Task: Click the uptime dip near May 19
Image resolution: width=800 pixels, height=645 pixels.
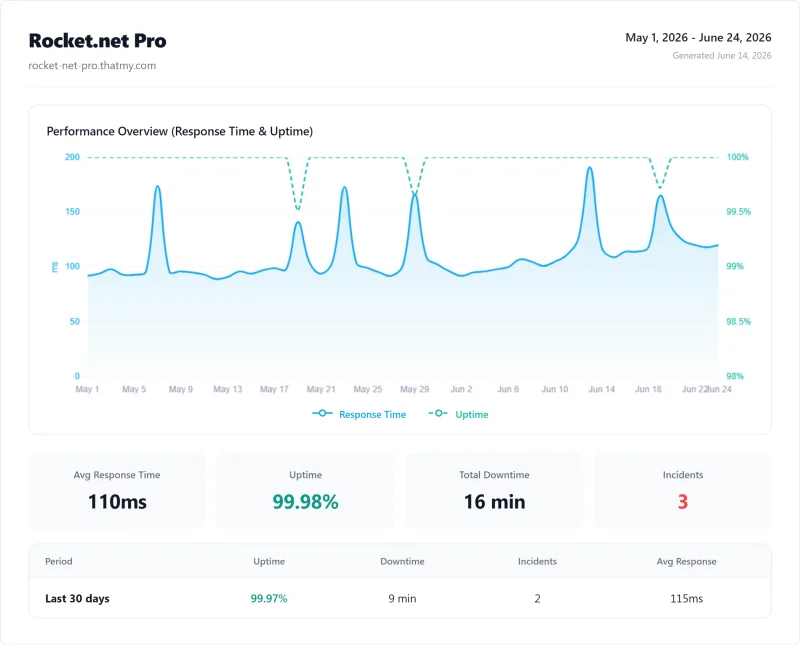Action: (x=298, y=209)
